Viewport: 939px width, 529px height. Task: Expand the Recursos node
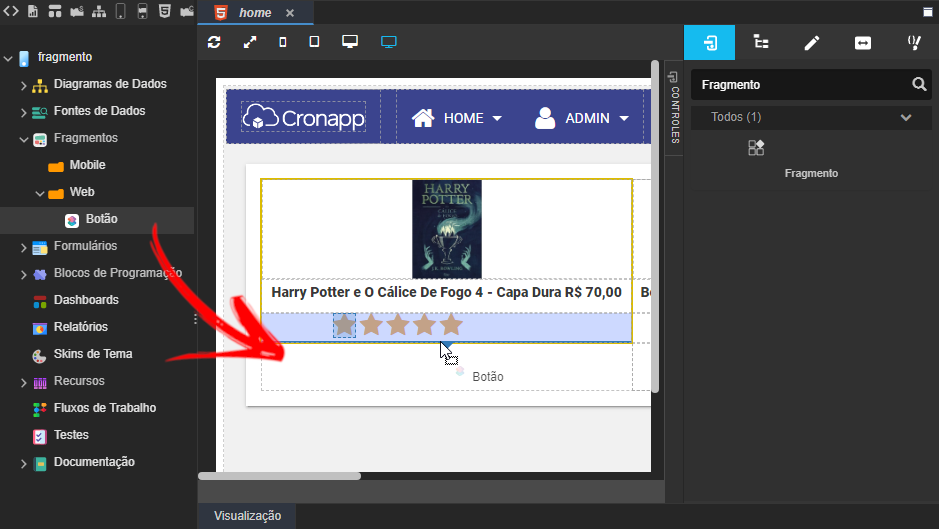click(x=23, y=382)
